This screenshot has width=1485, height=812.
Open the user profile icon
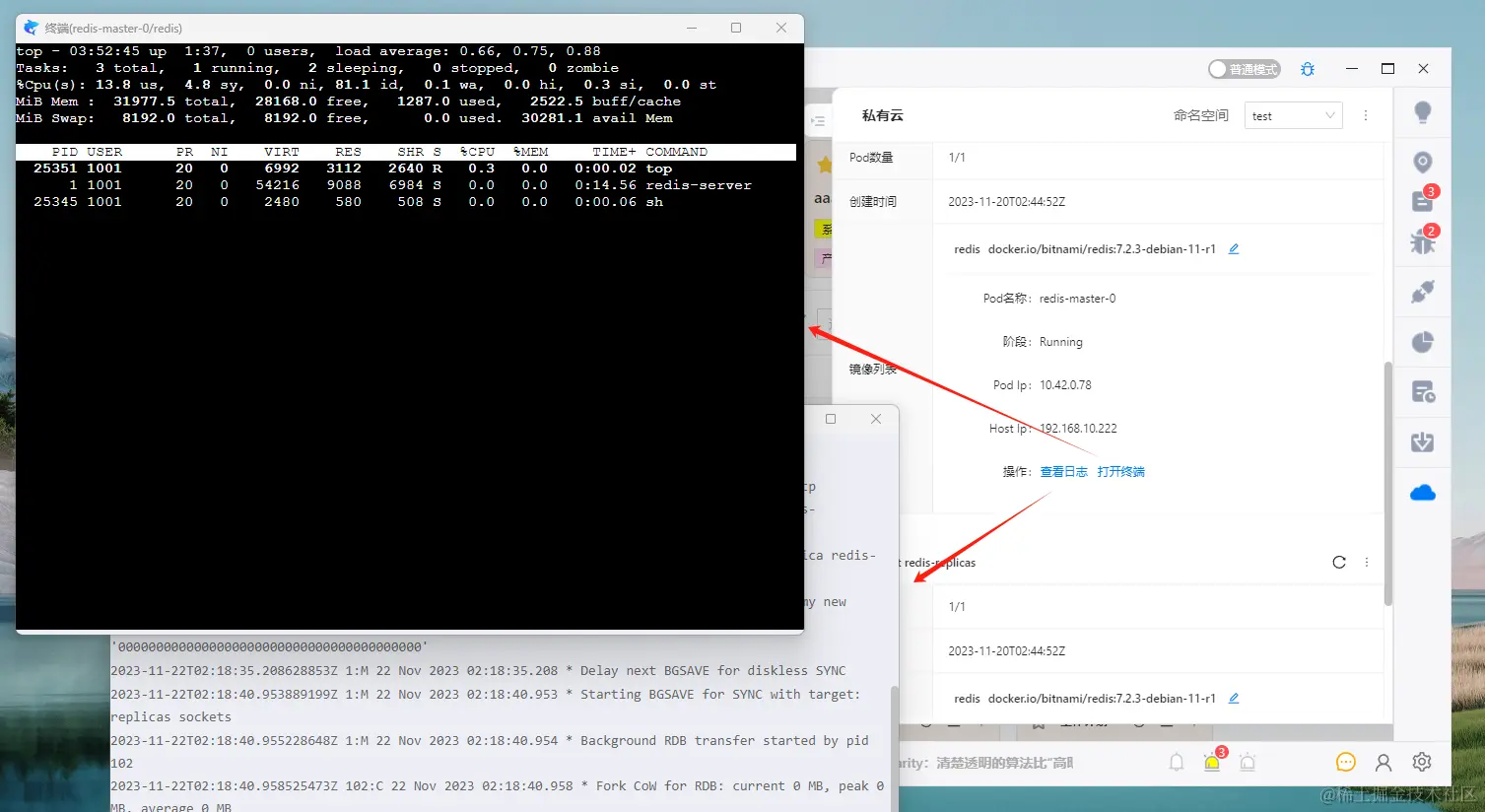[1384, 762]
